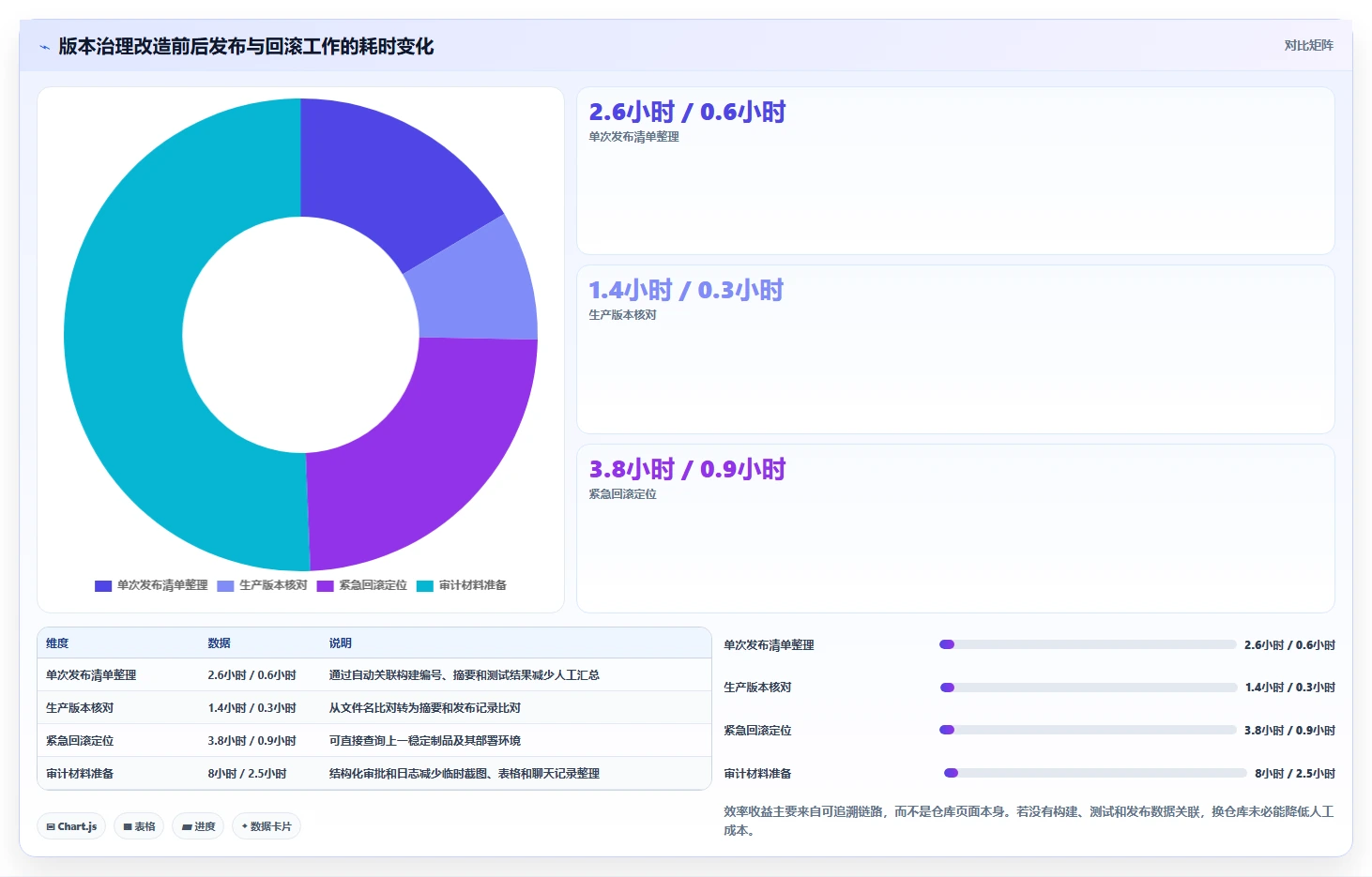Click the Chart.js tag chip
This screenshot has height=877, width=1372.
(x=71, y=826)
